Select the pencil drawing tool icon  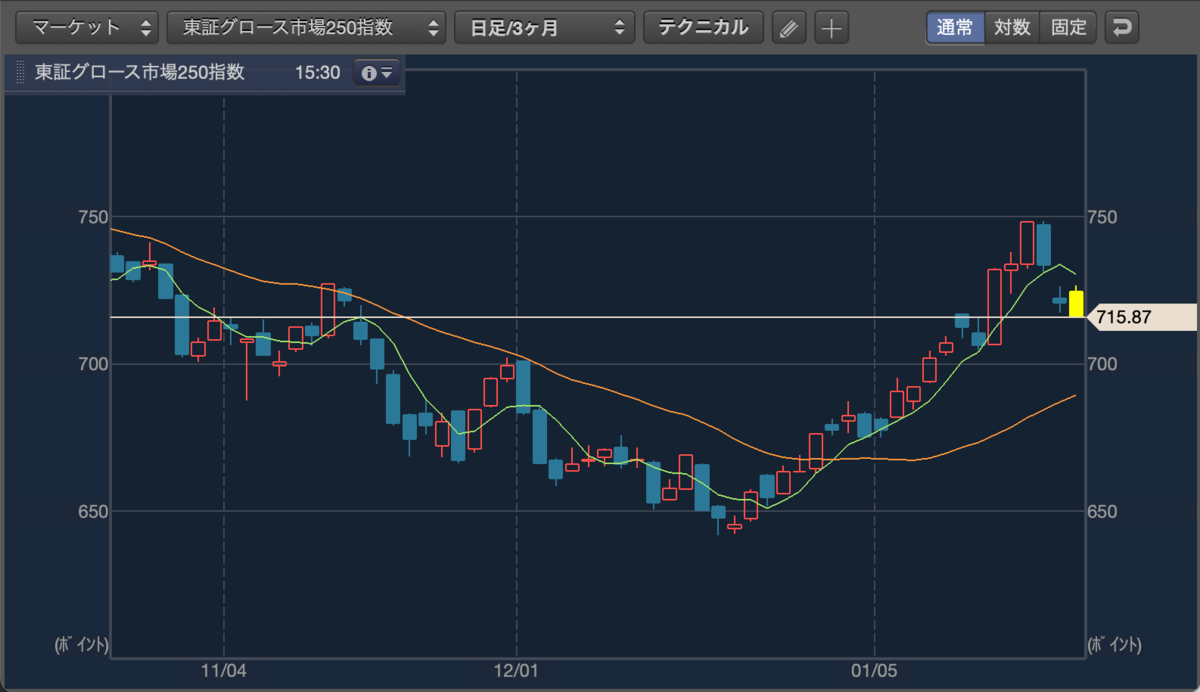(789, 28)
